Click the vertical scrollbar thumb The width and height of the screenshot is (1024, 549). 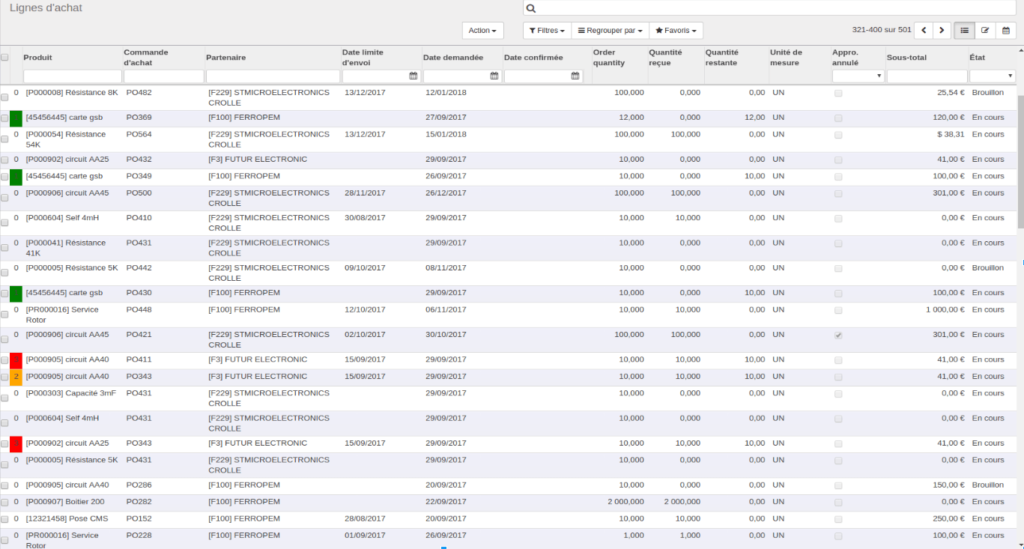(x=1021, y=161)
